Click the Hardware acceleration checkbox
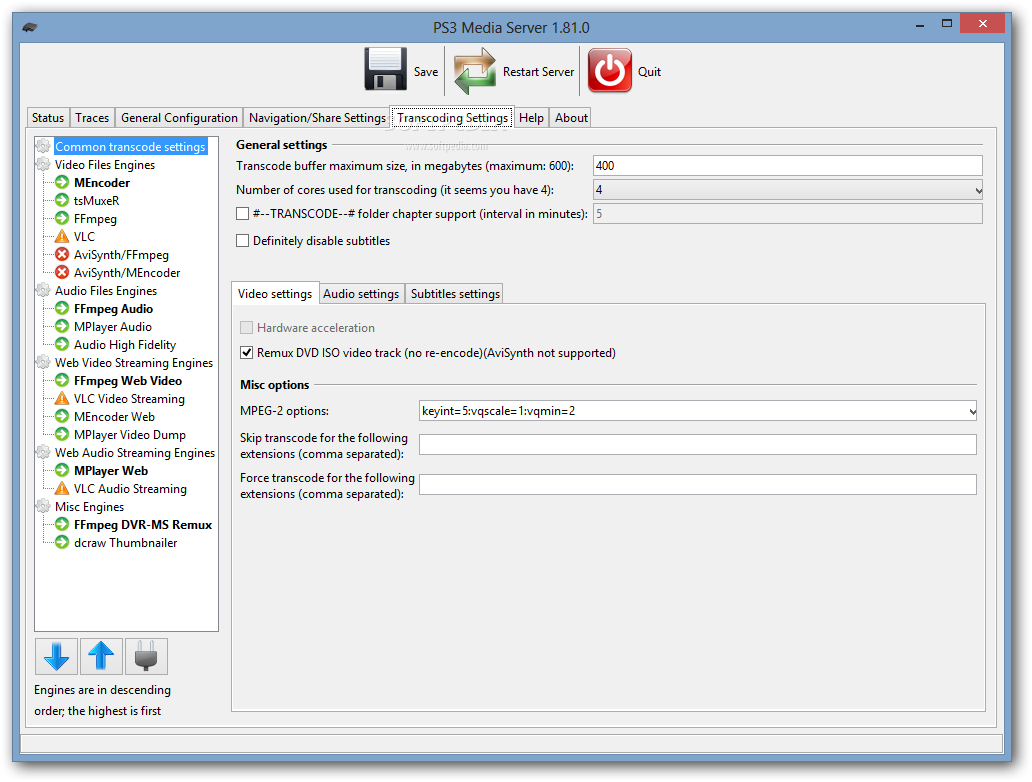 click(x=246, y=328)
